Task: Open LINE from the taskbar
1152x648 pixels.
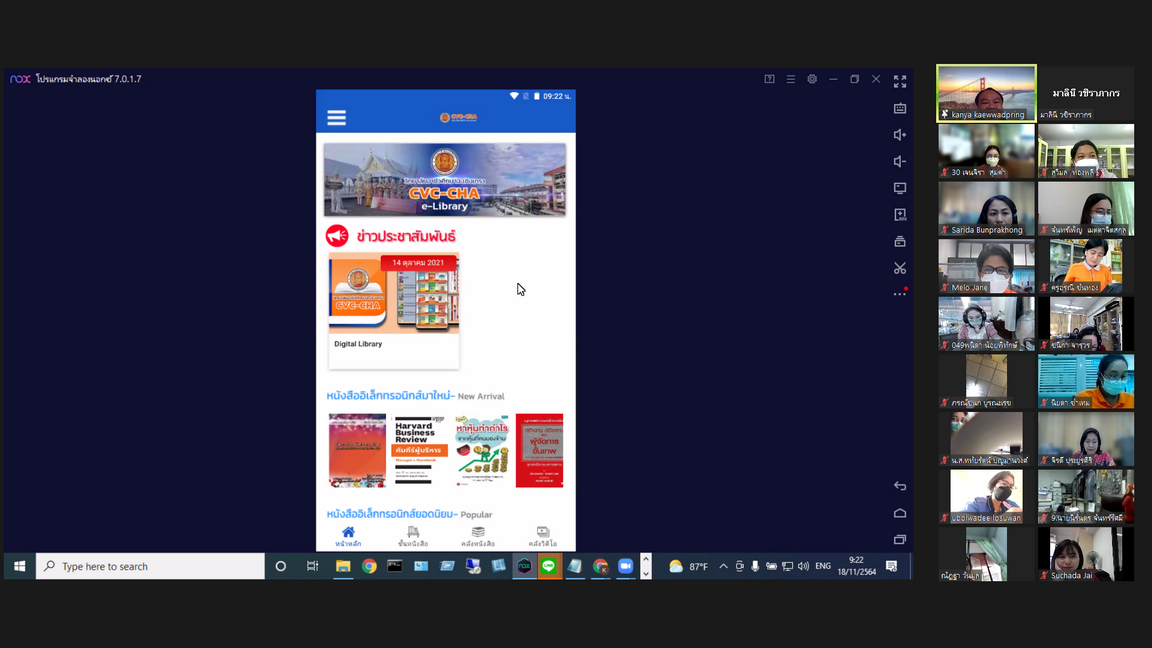Action: [x=549, y=566]
